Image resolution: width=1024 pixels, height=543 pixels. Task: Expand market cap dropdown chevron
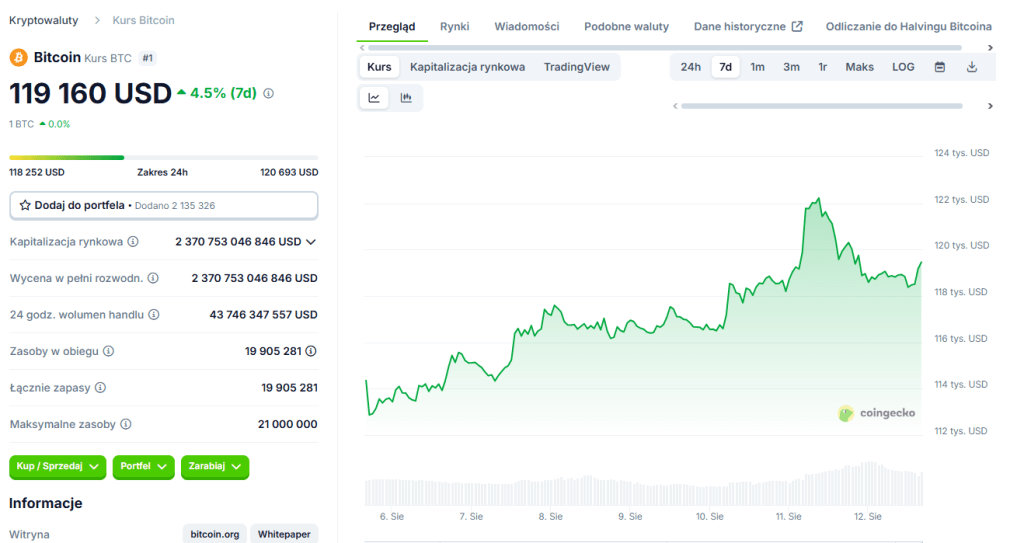311,242
